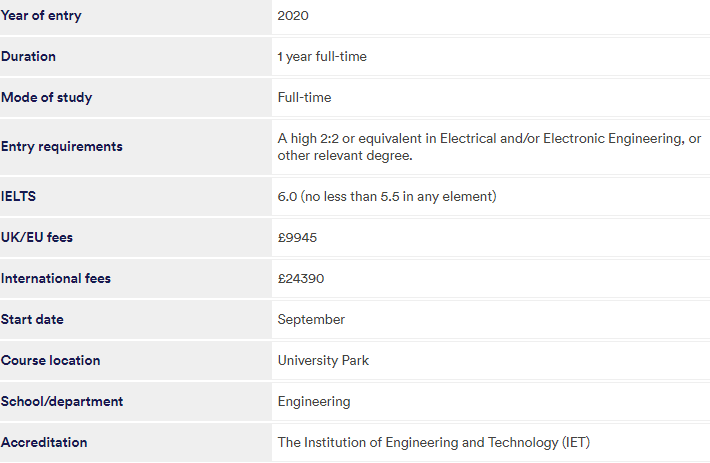Click the 'Entry requirements' label
710x463 pixels.
tap(62, 147)
